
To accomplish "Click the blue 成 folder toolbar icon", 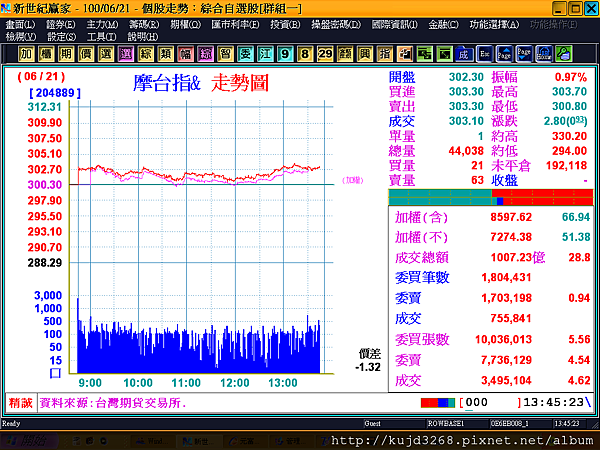I will pyautogui.click(x=464, y=54).
